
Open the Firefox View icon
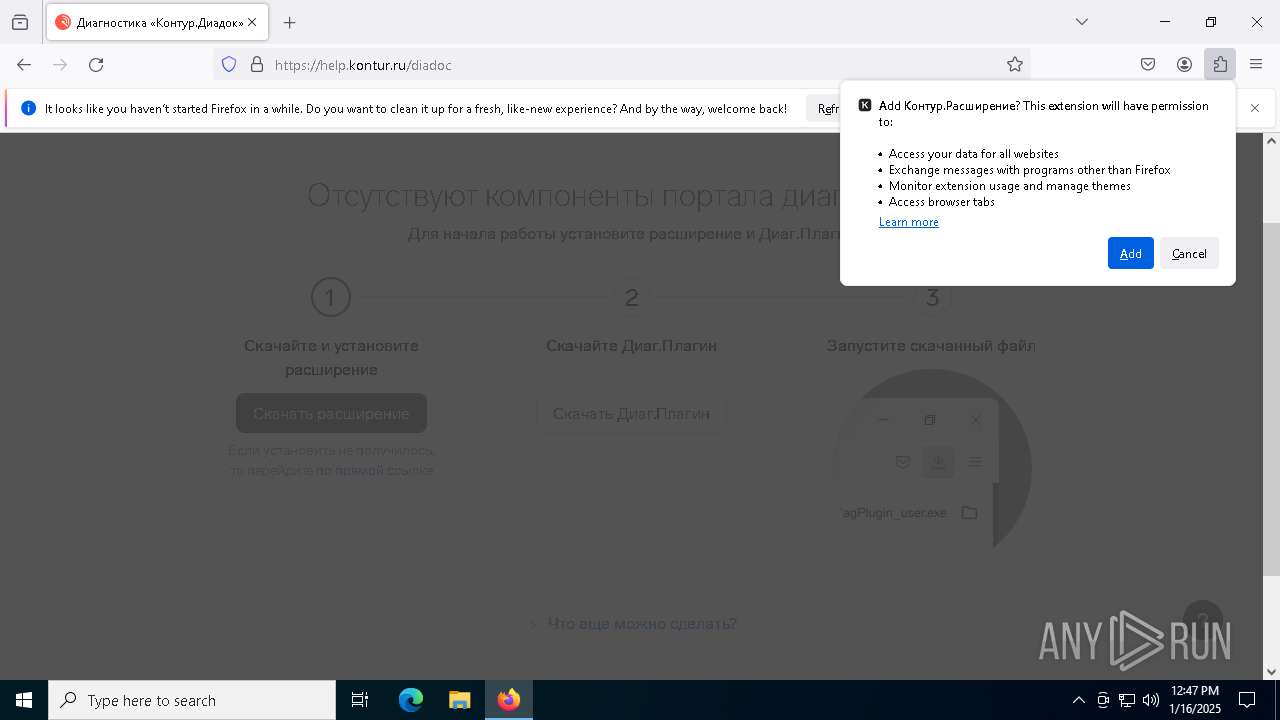coord(20,22)
